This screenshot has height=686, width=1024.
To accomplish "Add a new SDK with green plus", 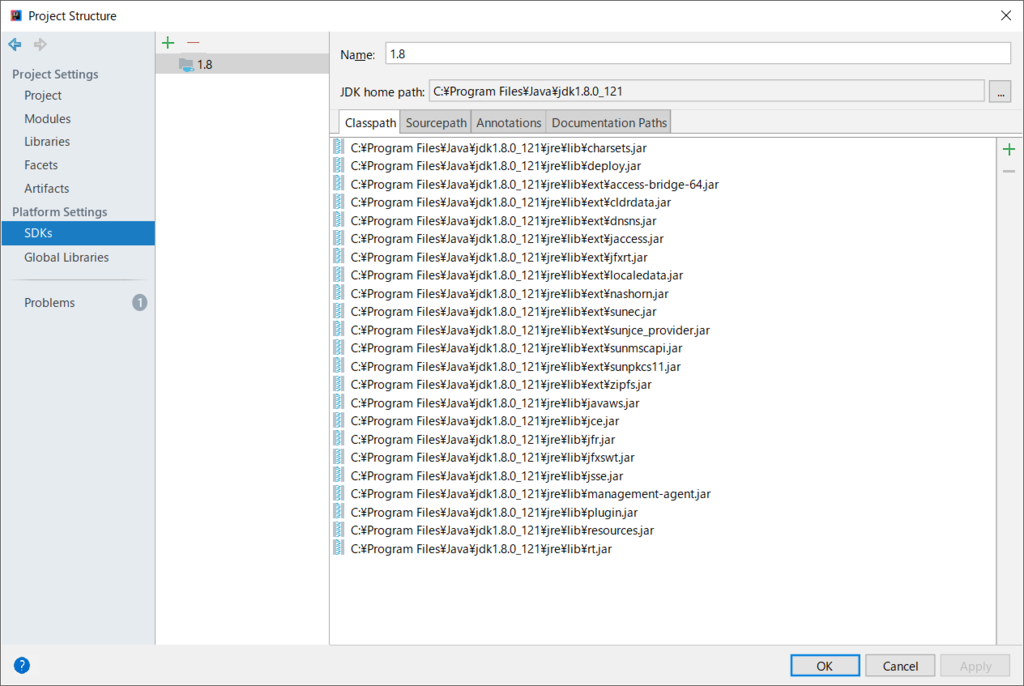I will pos(168,42).
